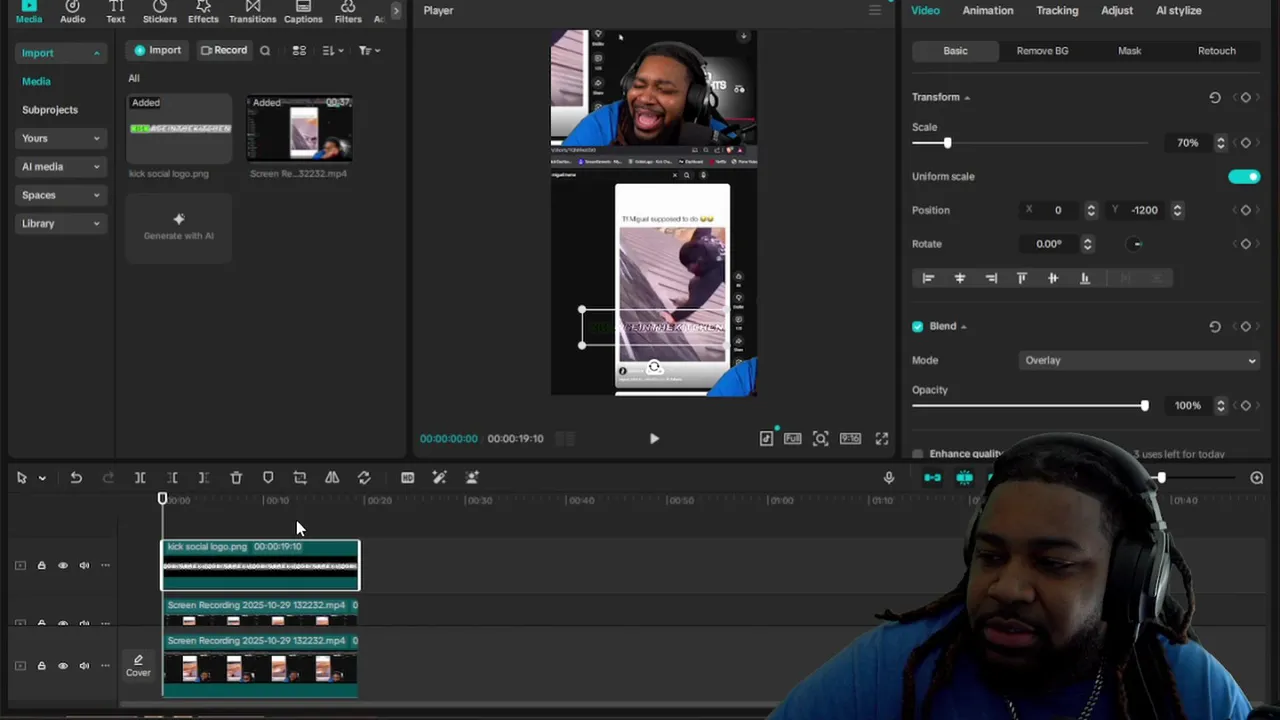
Task: Click the Rotate angle field
Action: 1049,244
